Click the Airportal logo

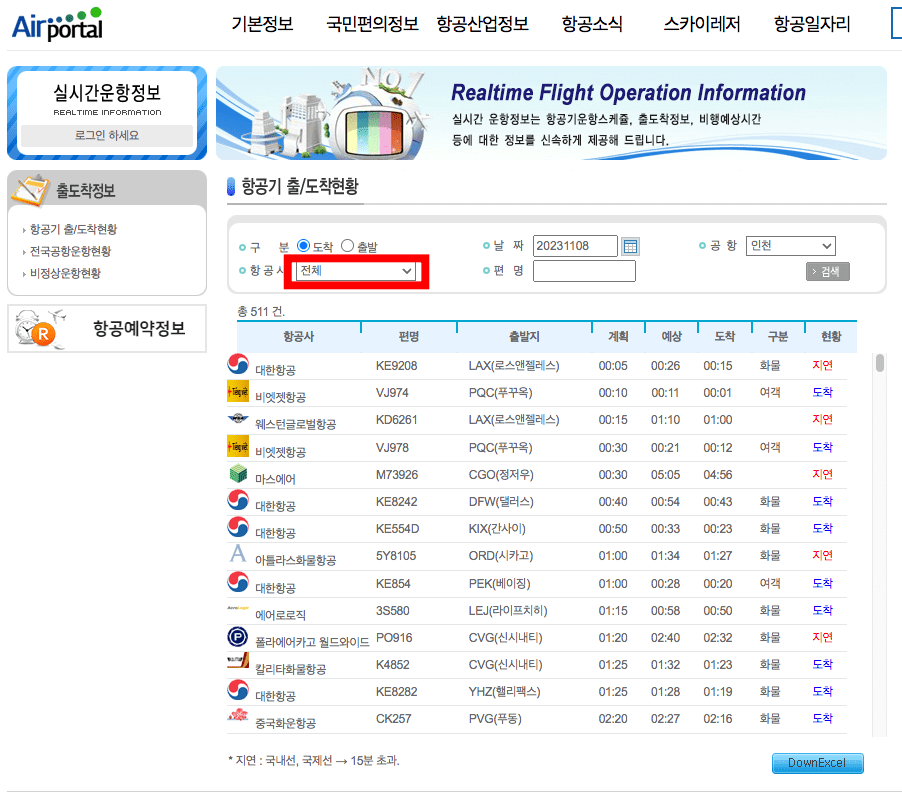coord(57,24)
